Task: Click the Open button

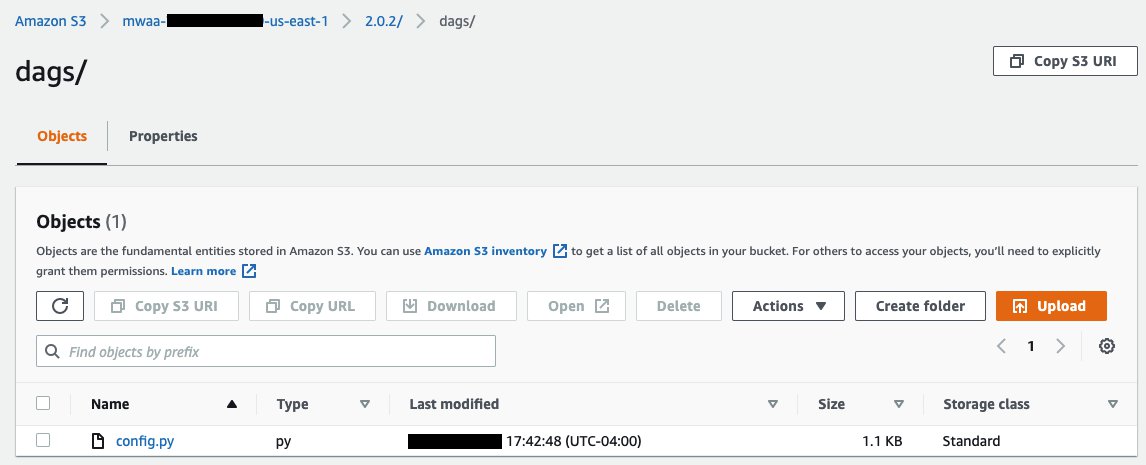Action: click(x=577, y=306)
